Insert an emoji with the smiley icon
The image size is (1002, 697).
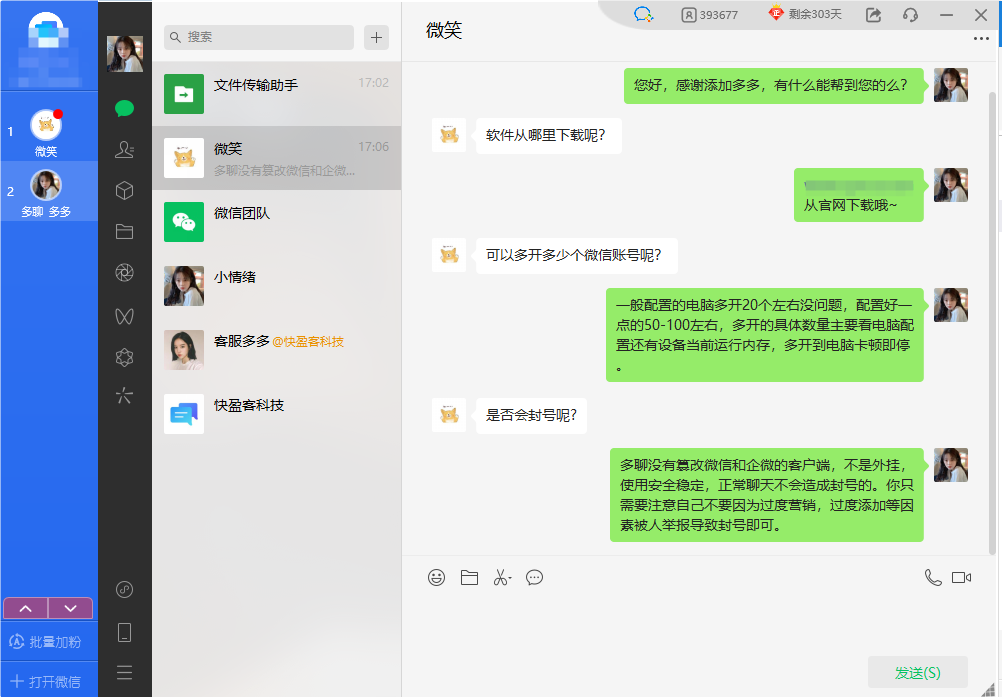point(436,578)
